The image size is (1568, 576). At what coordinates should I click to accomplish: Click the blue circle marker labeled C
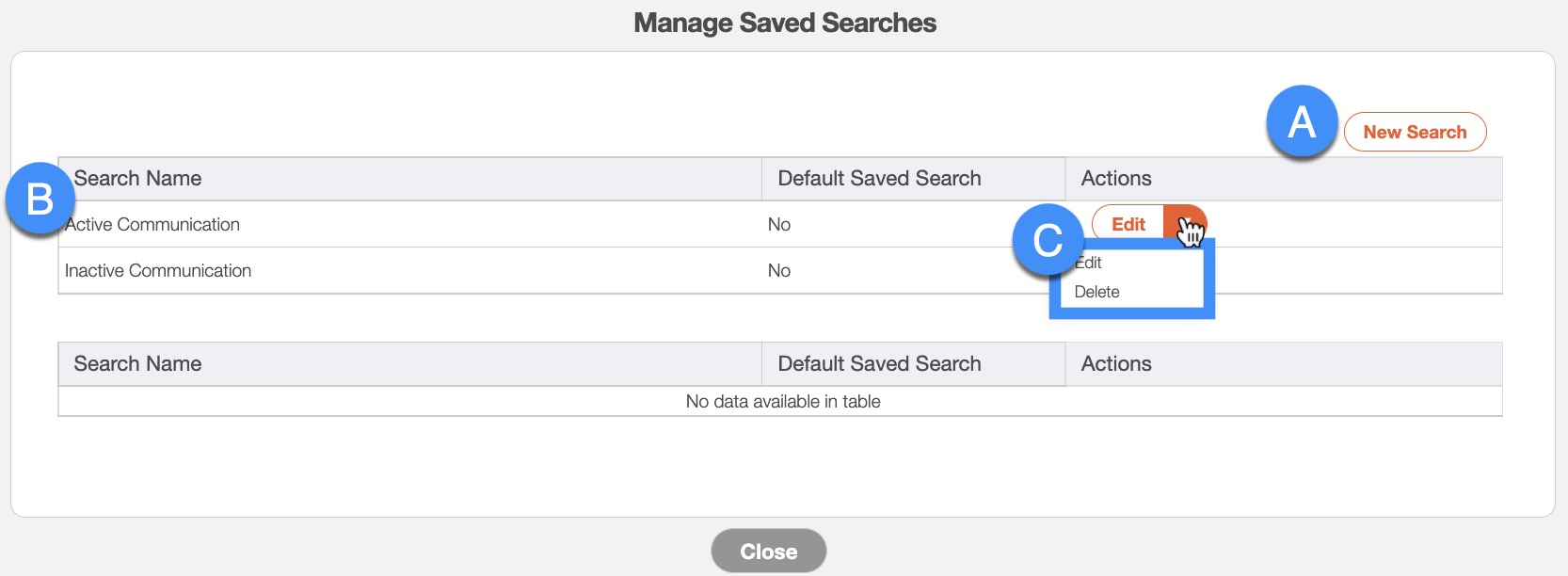pyautogui.click(x=1048, y=240)
